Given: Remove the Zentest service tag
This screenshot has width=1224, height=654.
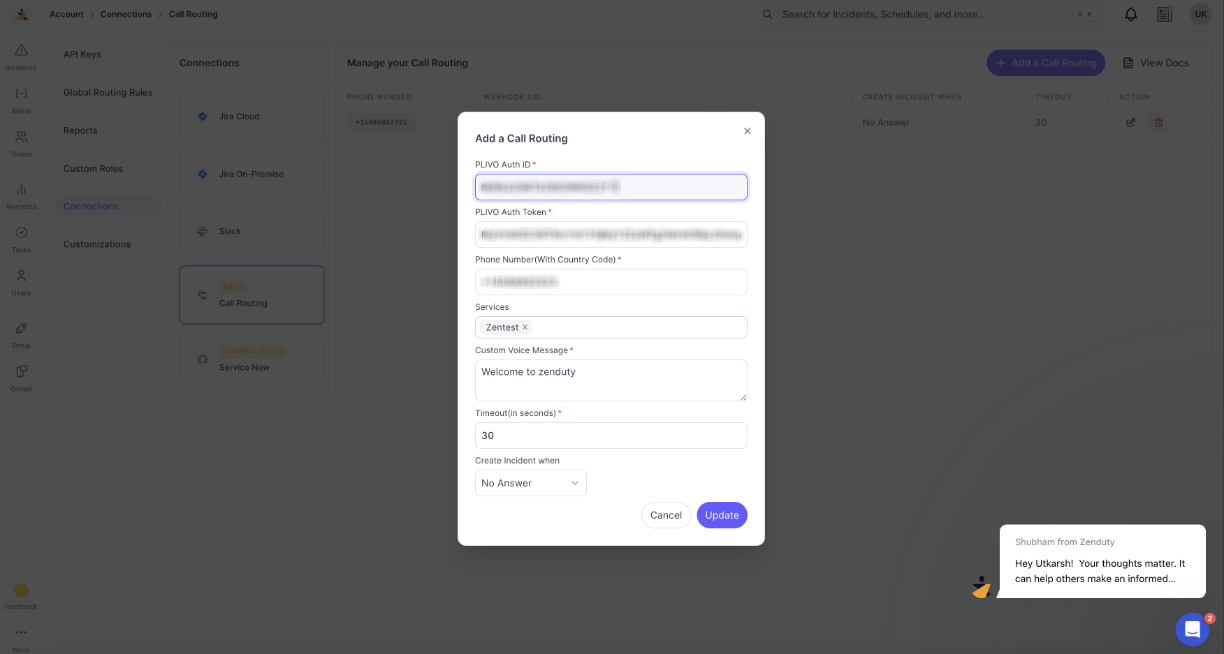Looking at the screenshot, I should click(525, 327).
